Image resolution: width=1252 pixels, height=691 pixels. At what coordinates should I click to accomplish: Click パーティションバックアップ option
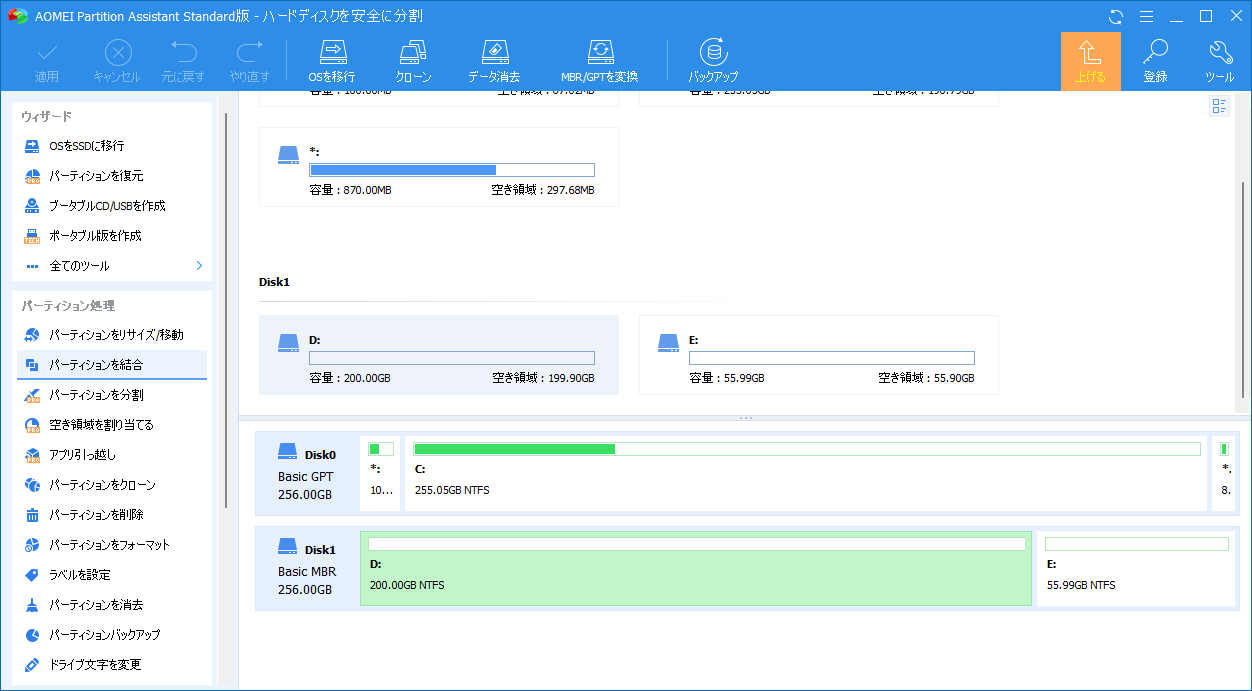[113, 635]
